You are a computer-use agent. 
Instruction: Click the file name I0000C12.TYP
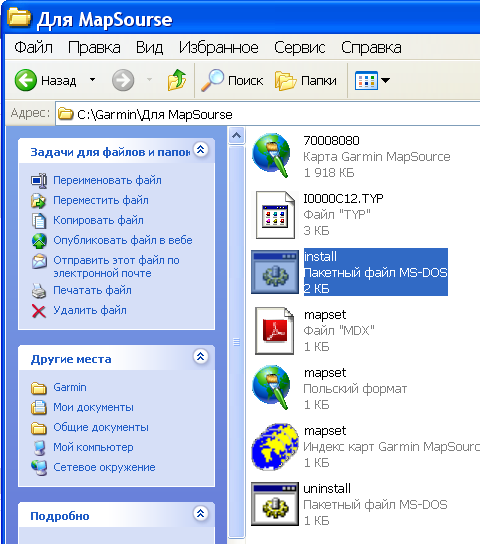pyautogui.click(x=343, y=198)
